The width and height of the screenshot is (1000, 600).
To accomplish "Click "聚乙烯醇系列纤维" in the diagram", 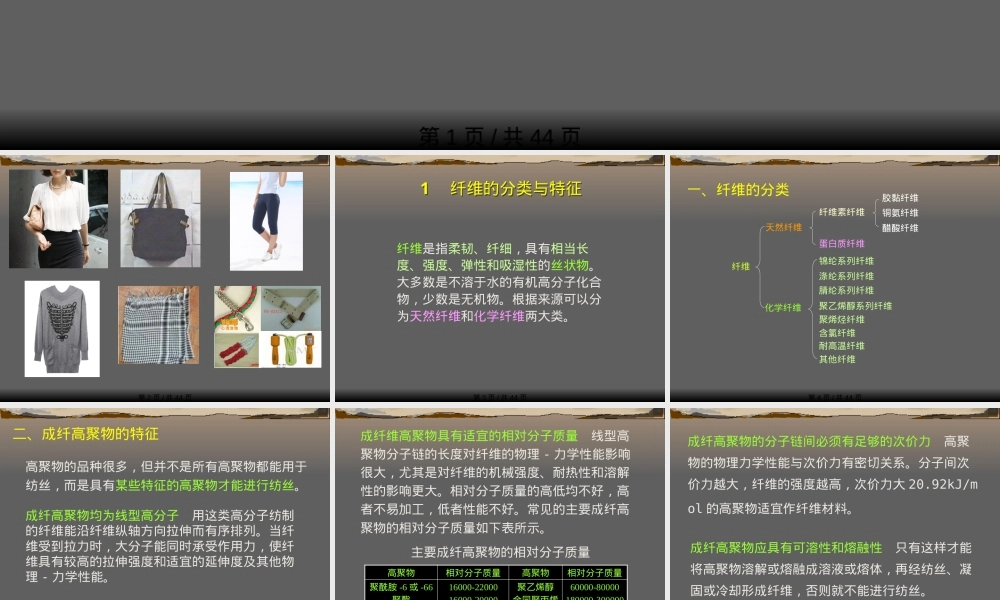I will tap(855, 306).
